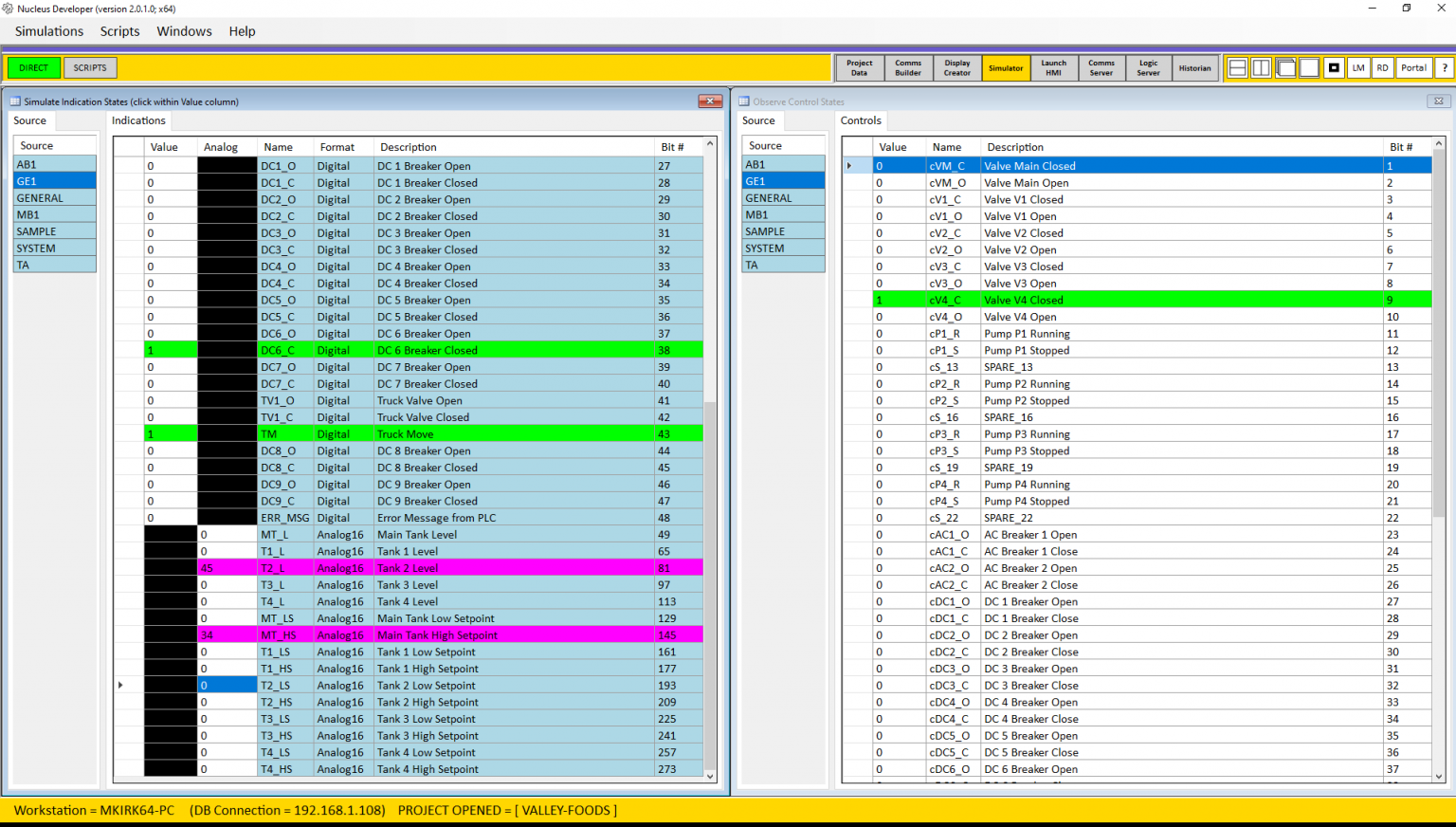
Task: Open the Logic Server tool
Action: [x=1148, y=67]
